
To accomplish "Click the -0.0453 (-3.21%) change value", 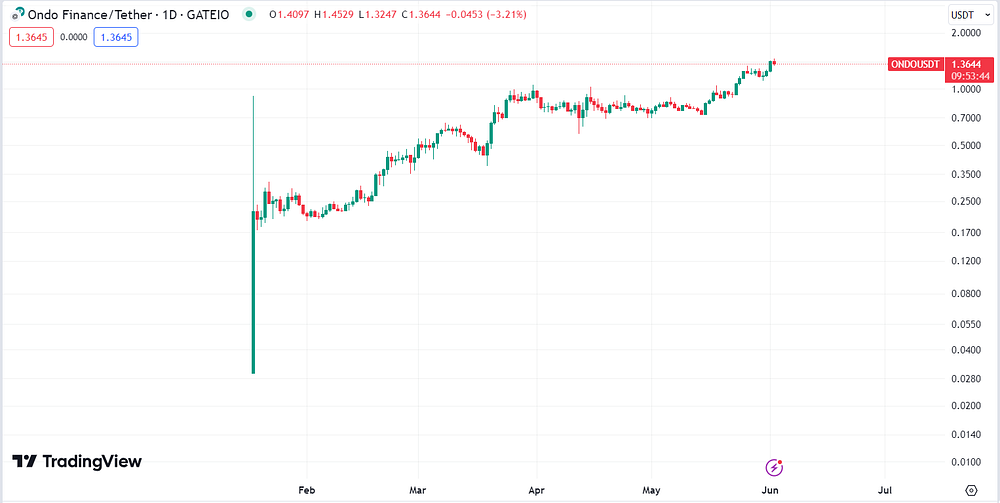I will click(x=488, y=14).
